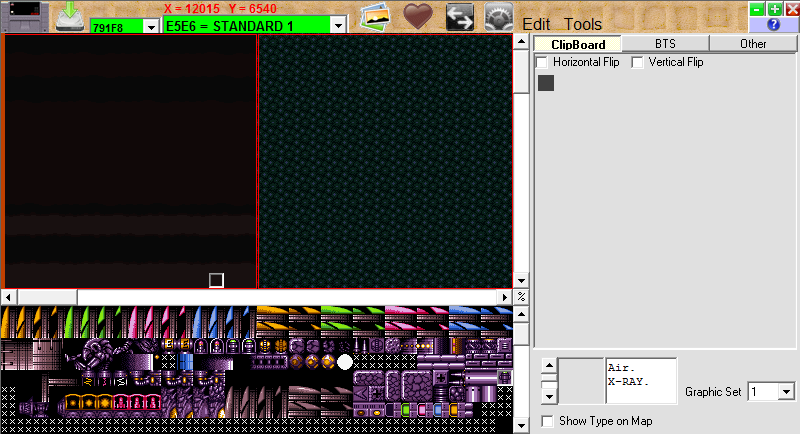
Task: Enable the Vertical Flip checkbox
Action: [637, 62]
